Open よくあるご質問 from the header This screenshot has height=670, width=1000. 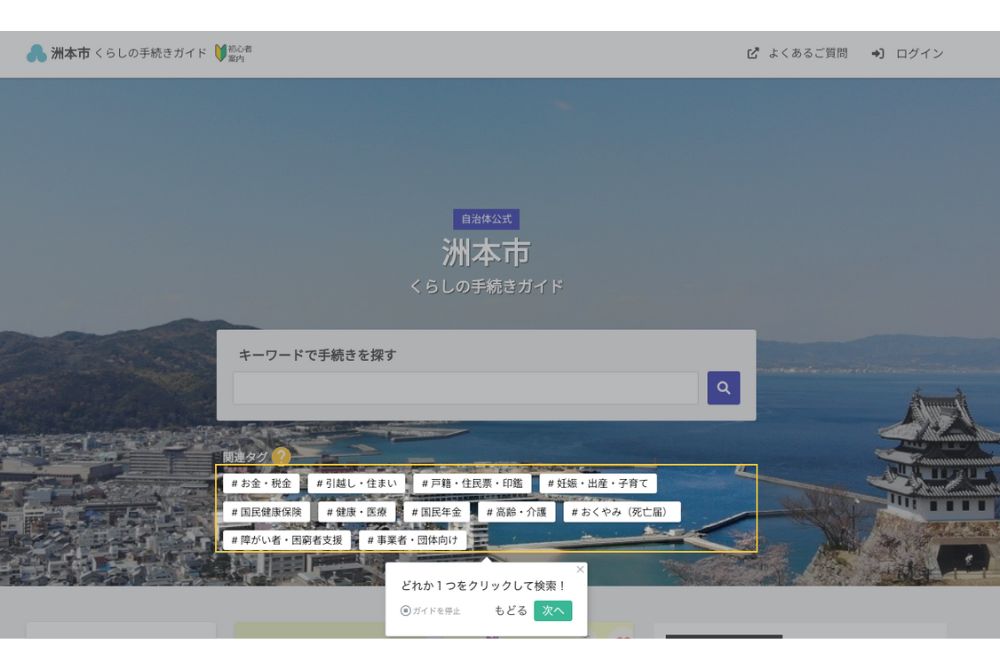click(x=809, y=53)
